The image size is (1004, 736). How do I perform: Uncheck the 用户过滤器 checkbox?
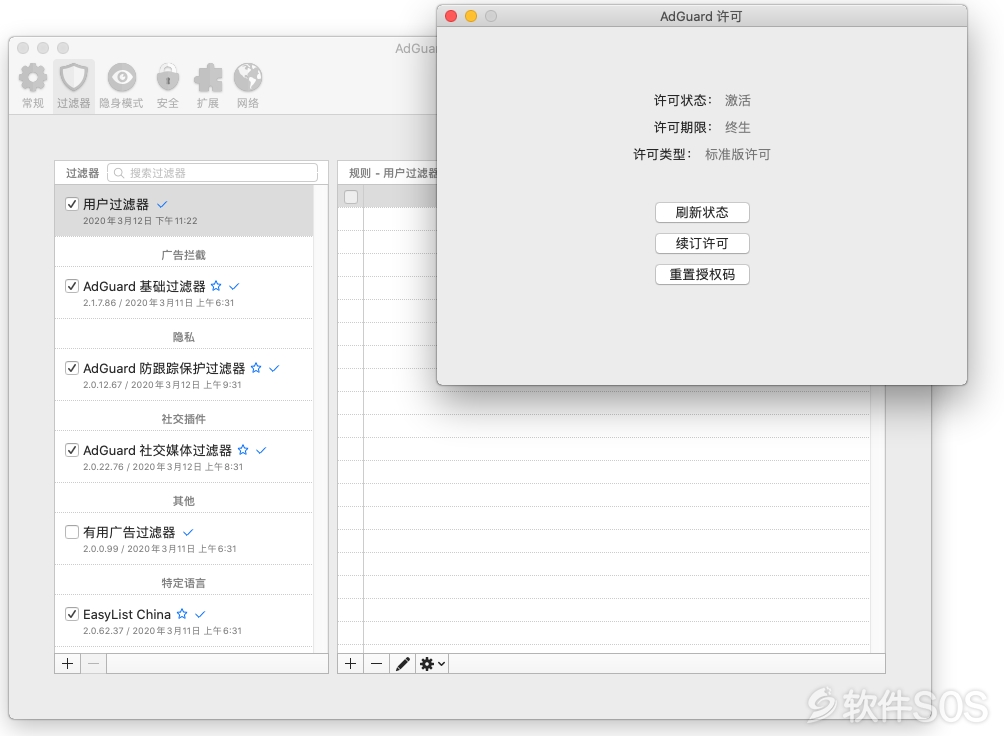click(72, 204)
